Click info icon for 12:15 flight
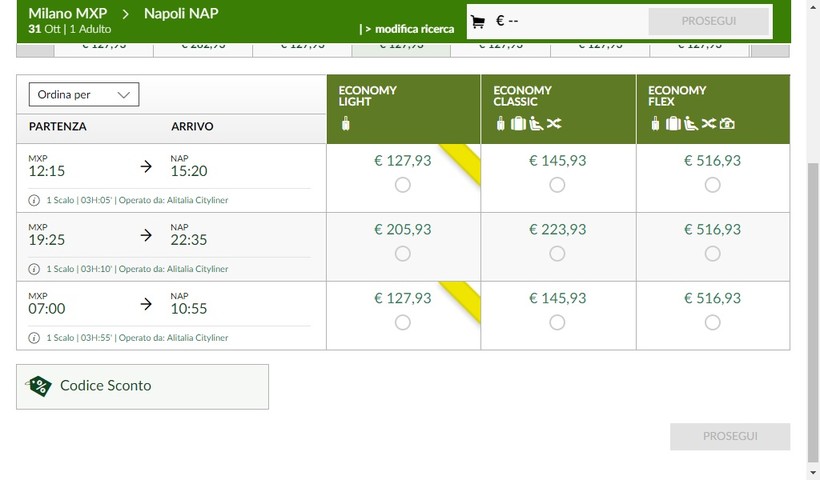Screen dimensions: 820x480 [35, 200]
